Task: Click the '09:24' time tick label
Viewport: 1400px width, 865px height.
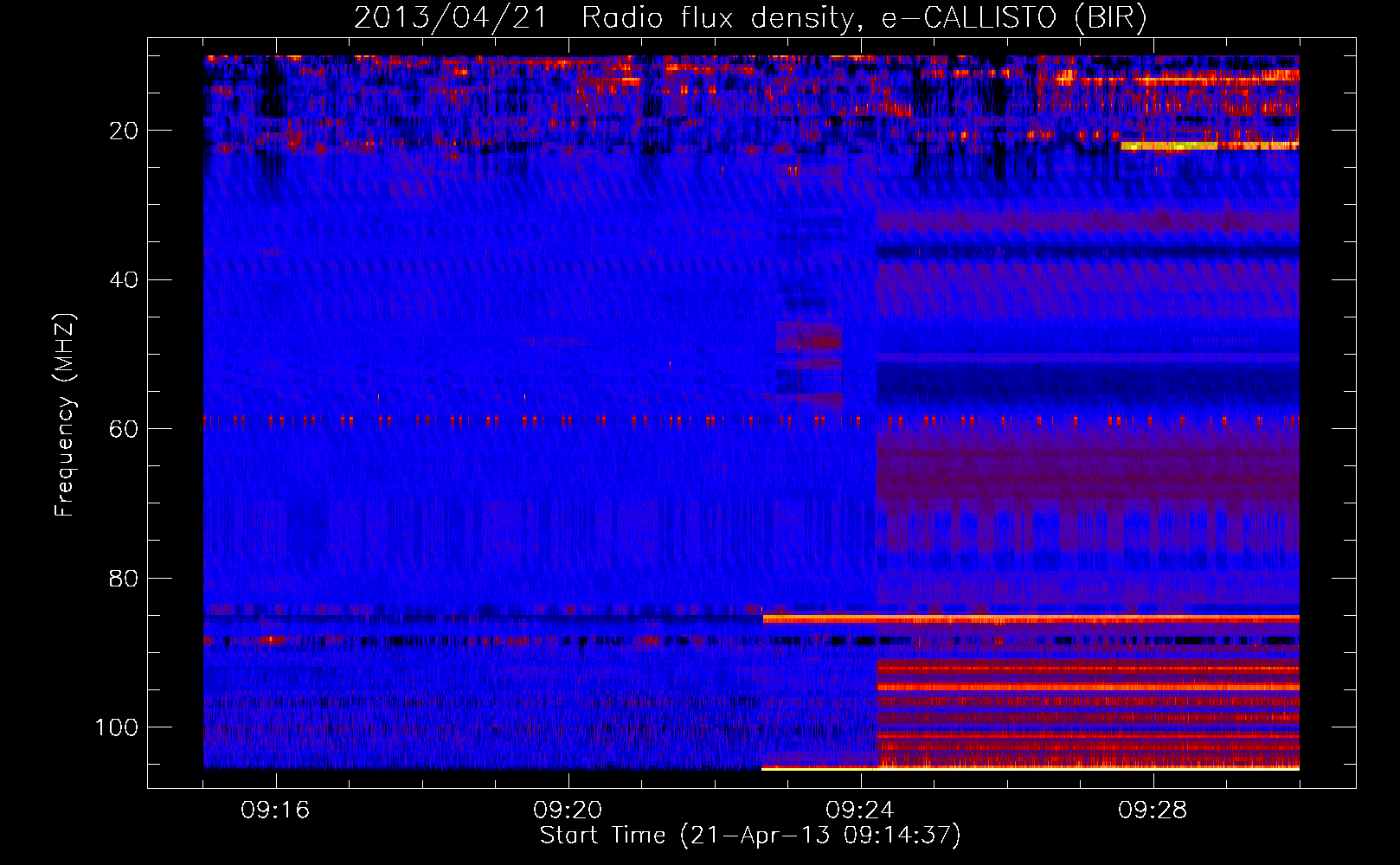Action: pyautogui.click(x=860, y=811)
